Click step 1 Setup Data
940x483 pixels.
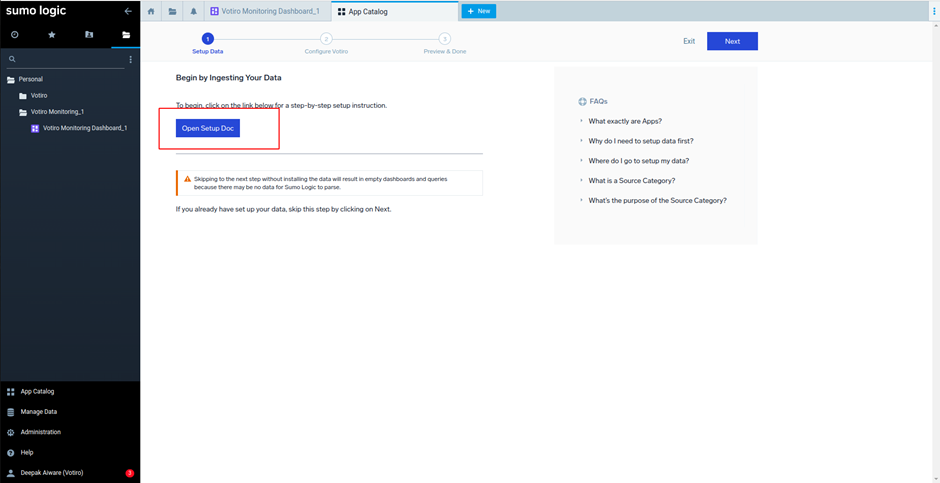pos(207,44)
